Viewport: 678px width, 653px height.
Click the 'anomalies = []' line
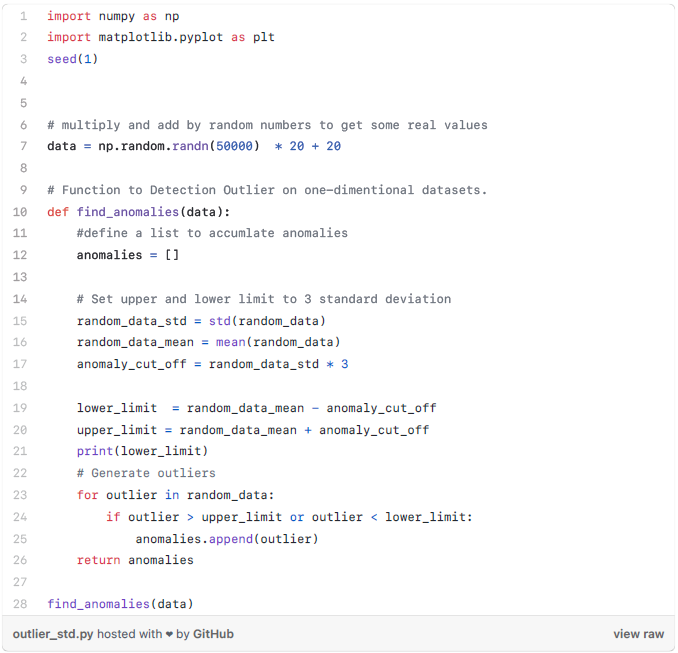coord(128,255)
